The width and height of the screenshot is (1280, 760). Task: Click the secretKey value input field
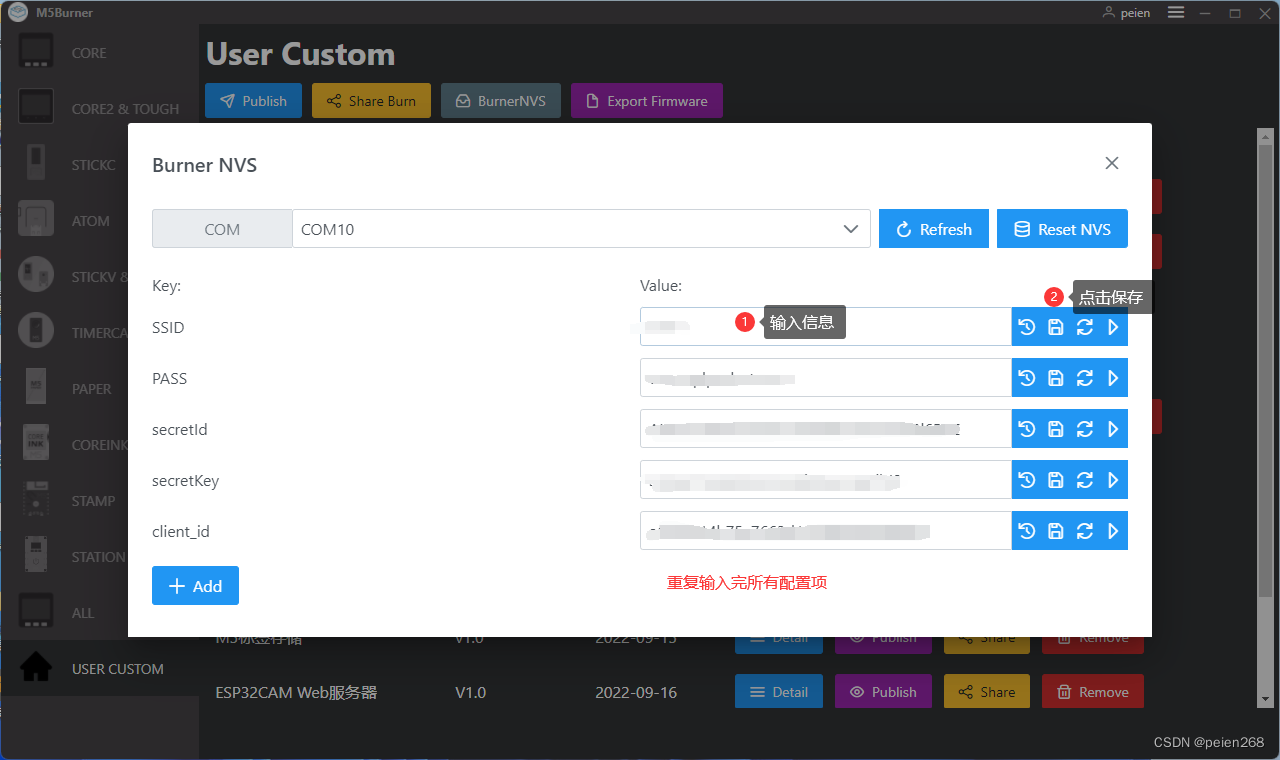coord(826,480)
